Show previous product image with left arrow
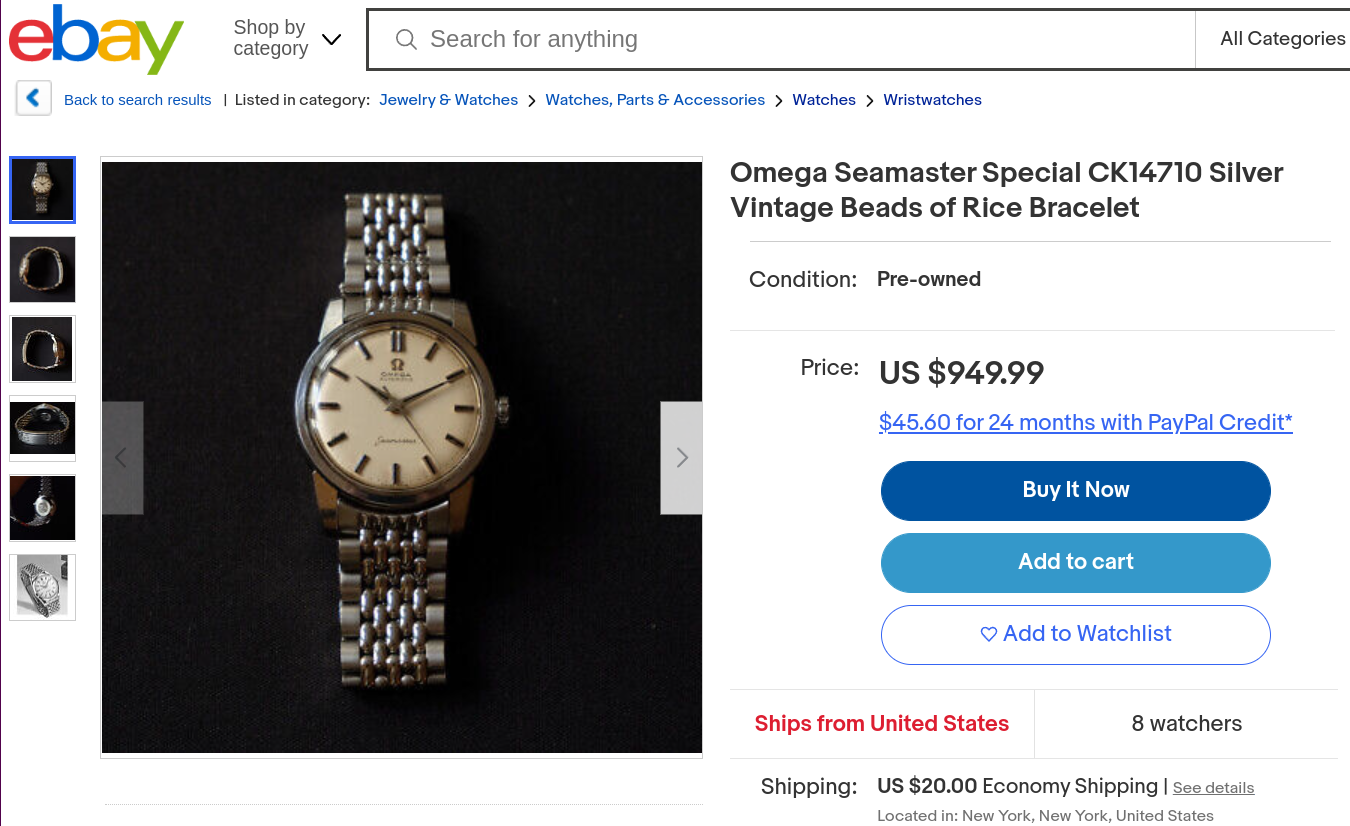Viewport: 1350px width, 826px height. [122, 458]
